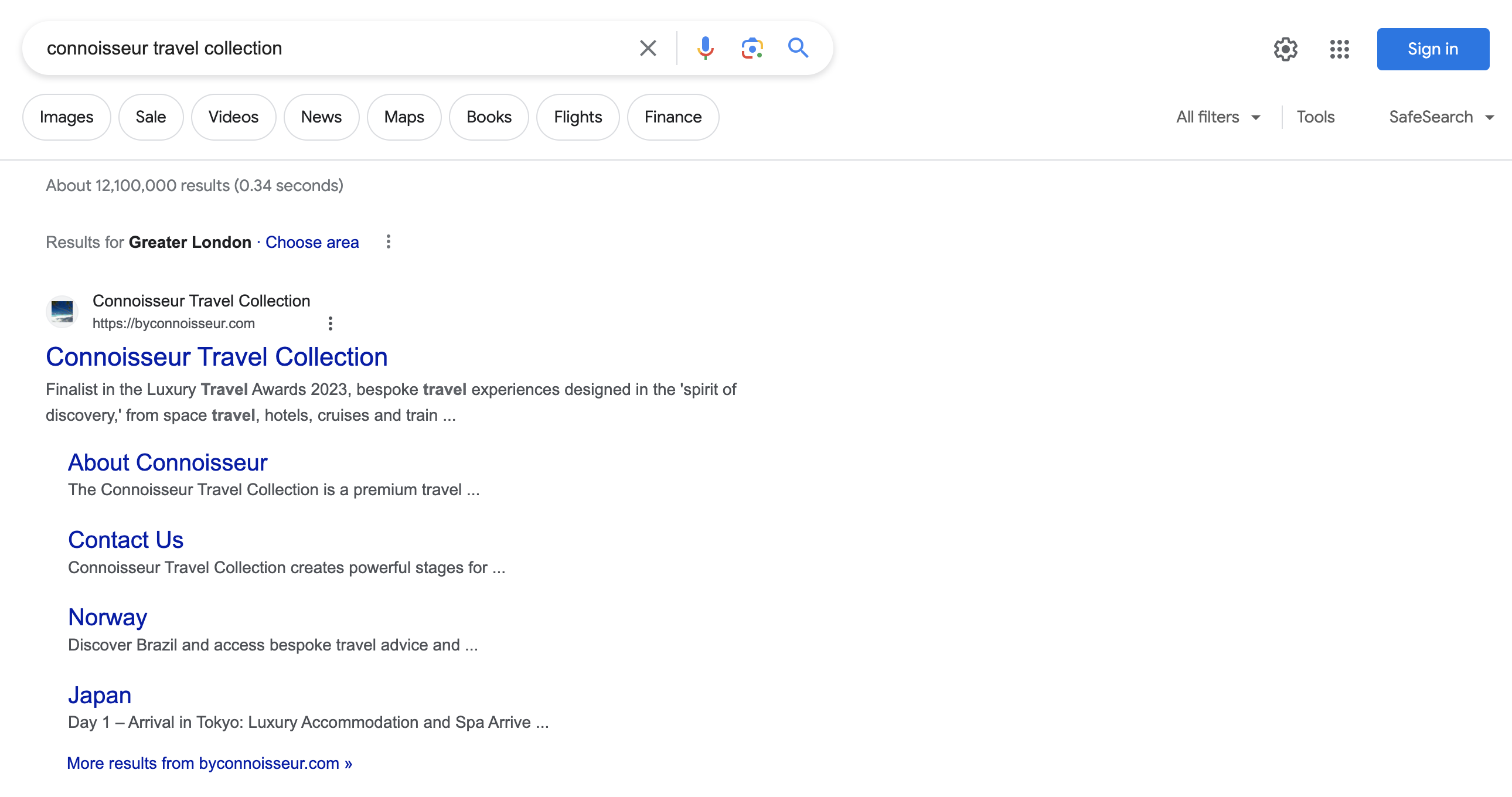This screenshot has height=797, width=1512.
Task: Open search Tools options
Action: pyautogui.click(x=1315, y=117)
